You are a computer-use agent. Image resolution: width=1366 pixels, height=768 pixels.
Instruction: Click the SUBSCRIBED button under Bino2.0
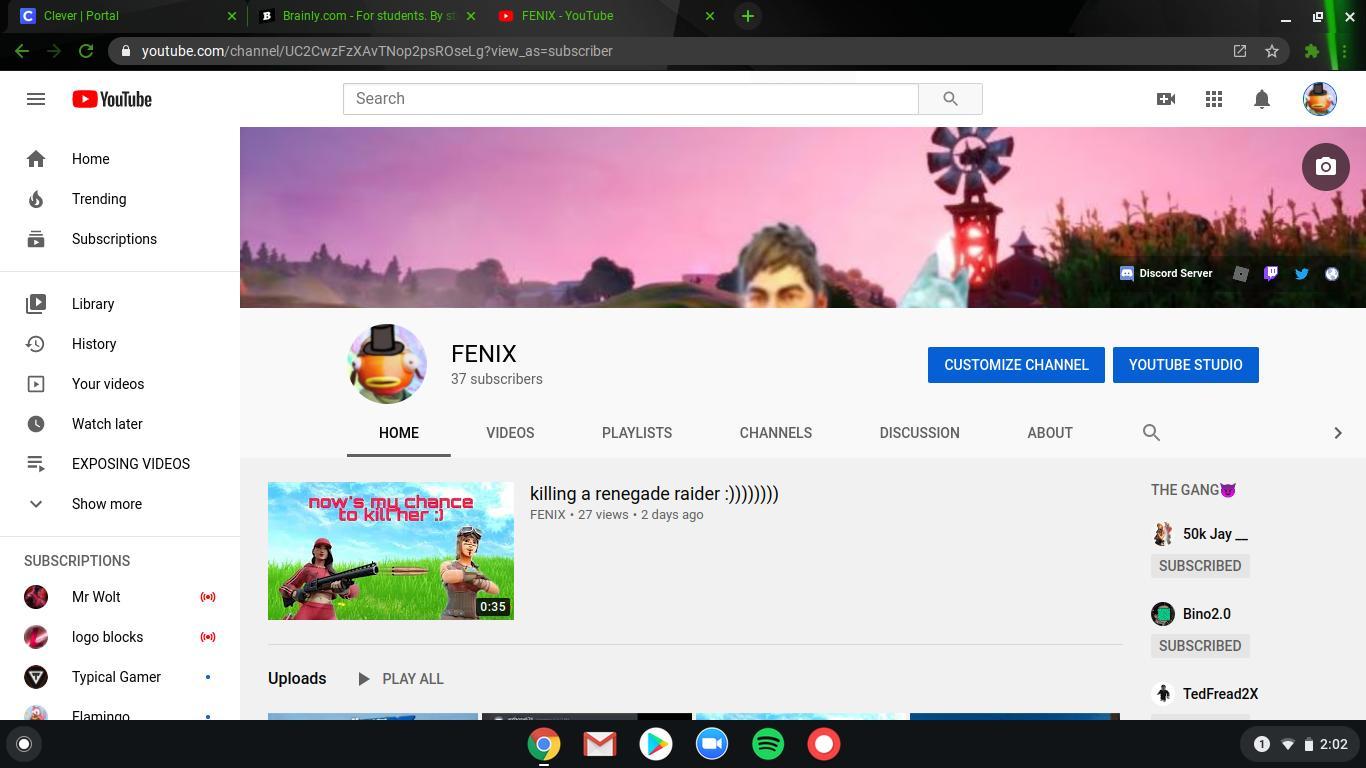point(1200,646)
